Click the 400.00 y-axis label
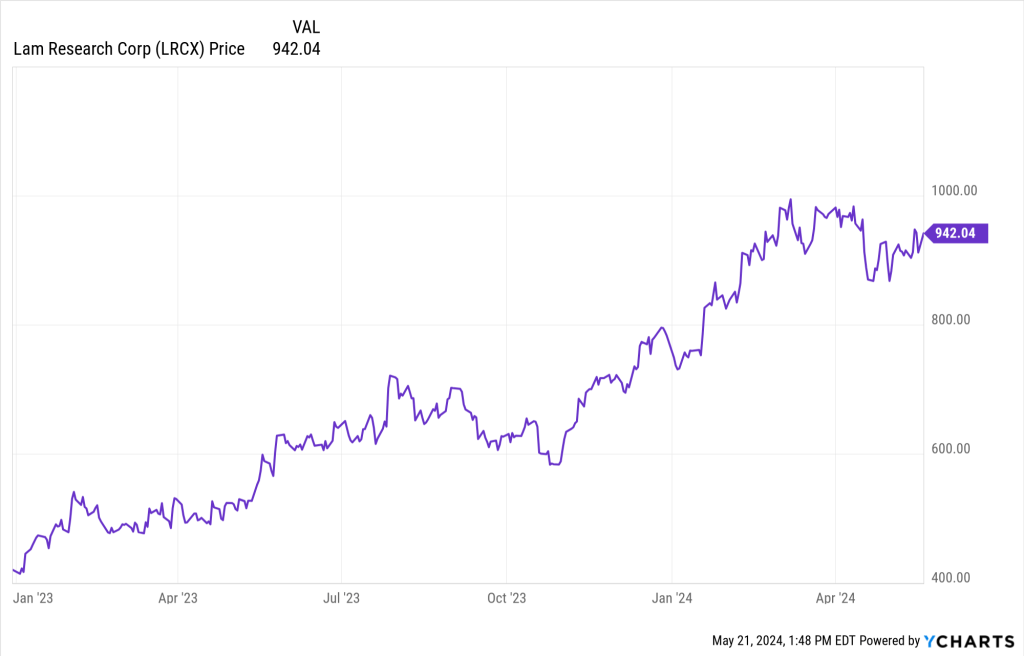The height and width of the screenshot is (656, 1024). point(950,578)
